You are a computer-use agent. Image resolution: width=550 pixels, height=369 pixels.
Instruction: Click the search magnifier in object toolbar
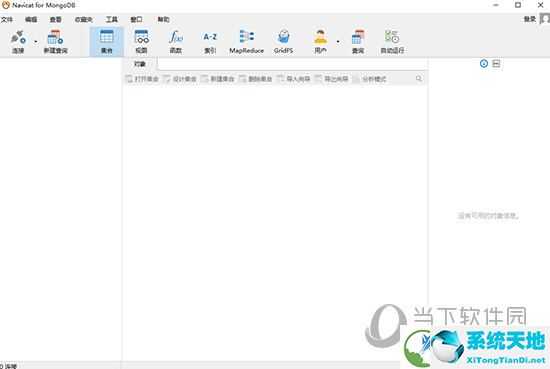[x=419, y=79]
